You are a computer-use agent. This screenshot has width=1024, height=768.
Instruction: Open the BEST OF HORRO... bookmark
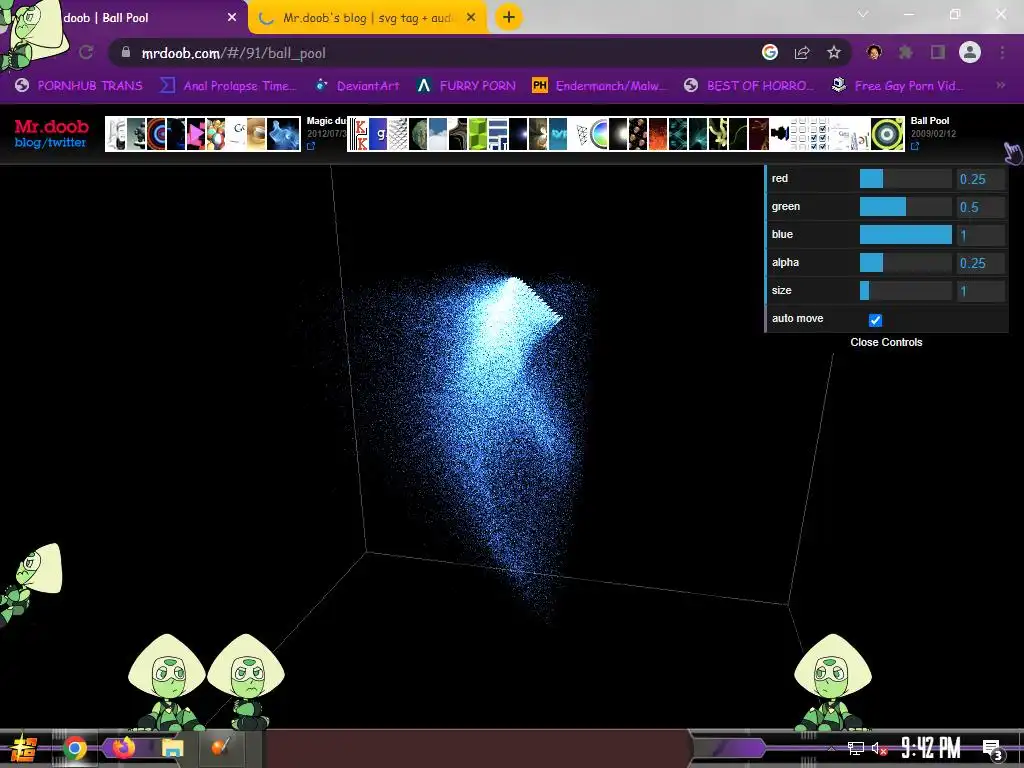748,86
